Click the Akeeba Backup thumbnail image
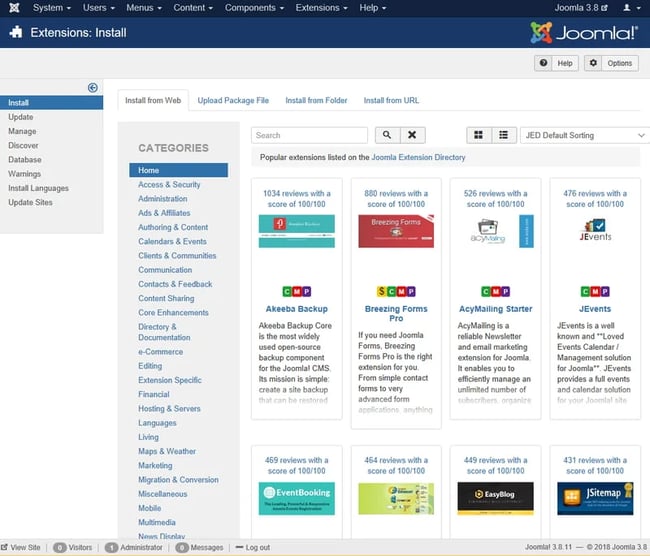 click(x=296, y=231)
